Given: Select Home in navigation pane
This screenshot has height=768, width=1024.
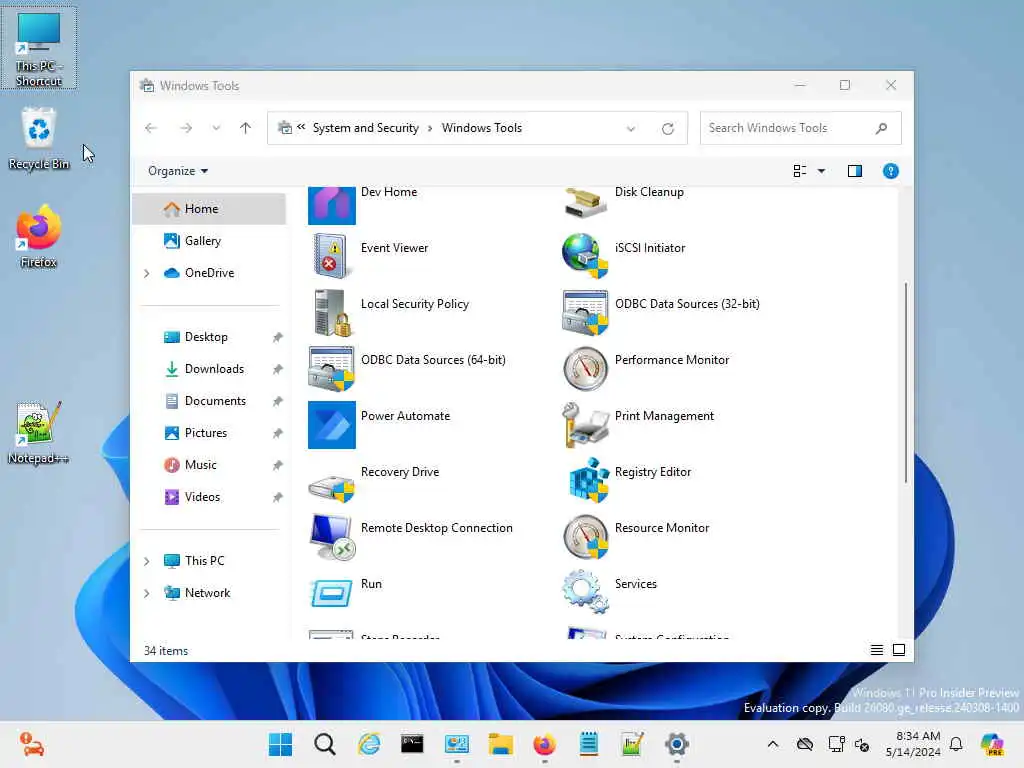Looking at the screenshot, I should click(209, 209).
